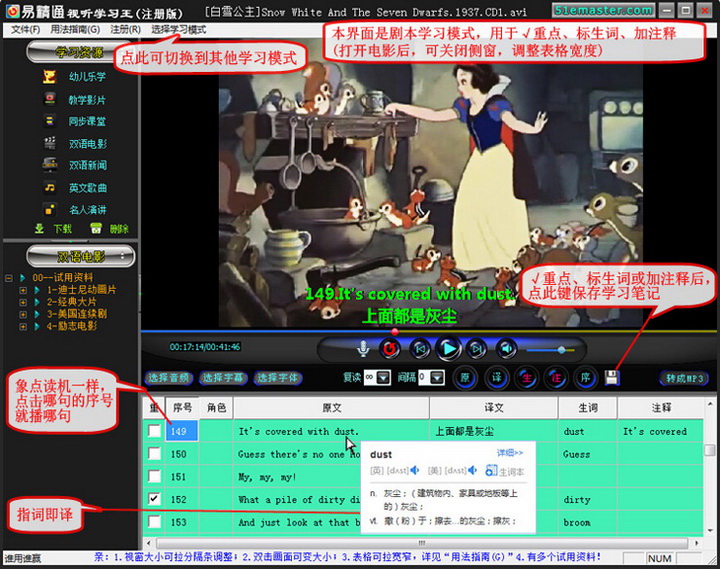Toggle the 原 original text button
This screenshot has width=720, height=569.
(465, 377)
